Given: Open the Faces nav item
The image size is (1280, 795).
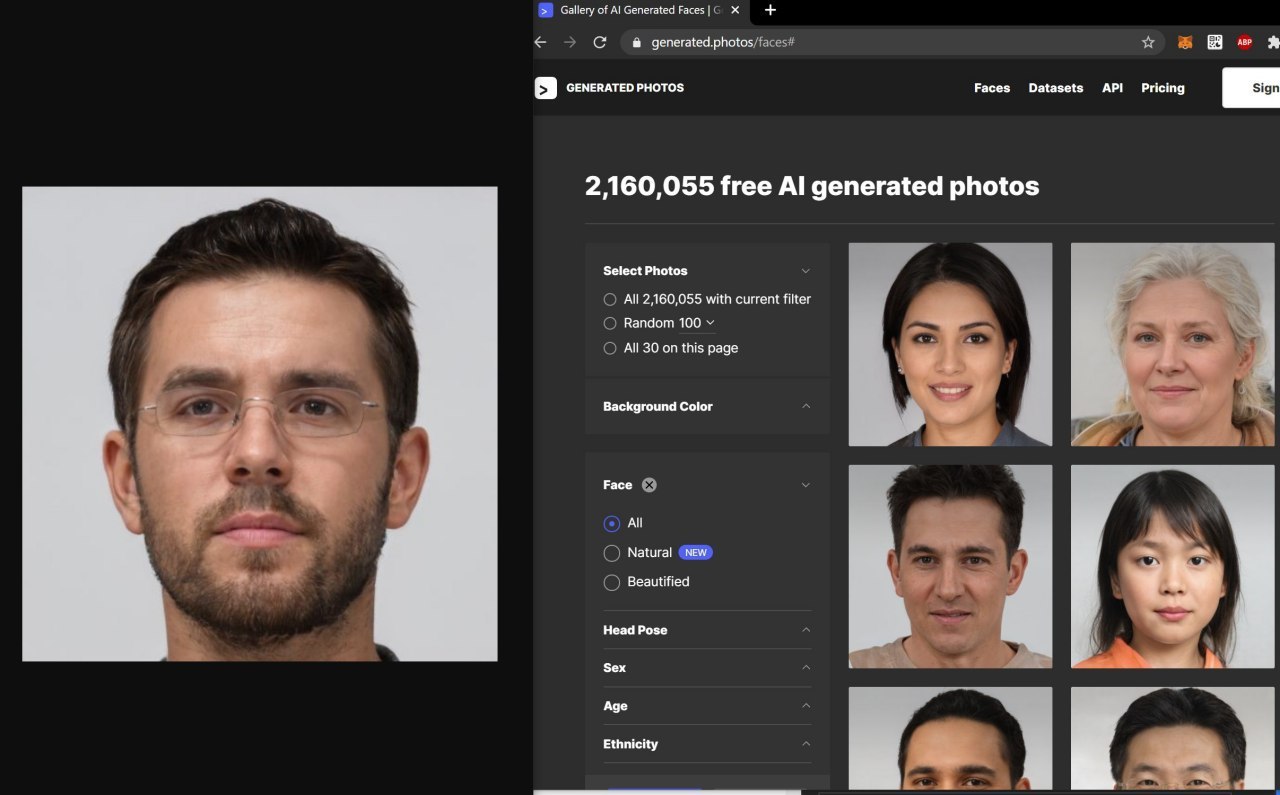Looking at the screenshot, I should 992,88.
